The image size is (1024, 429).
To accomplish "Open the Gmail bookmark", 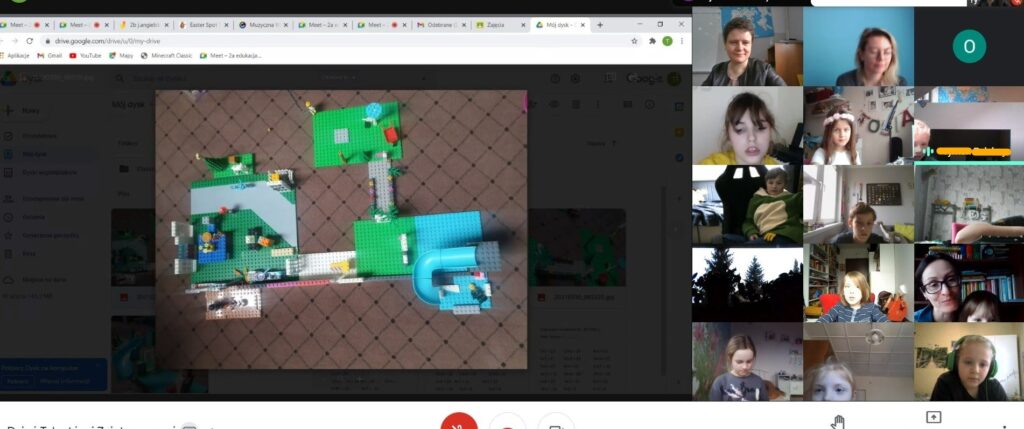I will click(x=50, y=56).
